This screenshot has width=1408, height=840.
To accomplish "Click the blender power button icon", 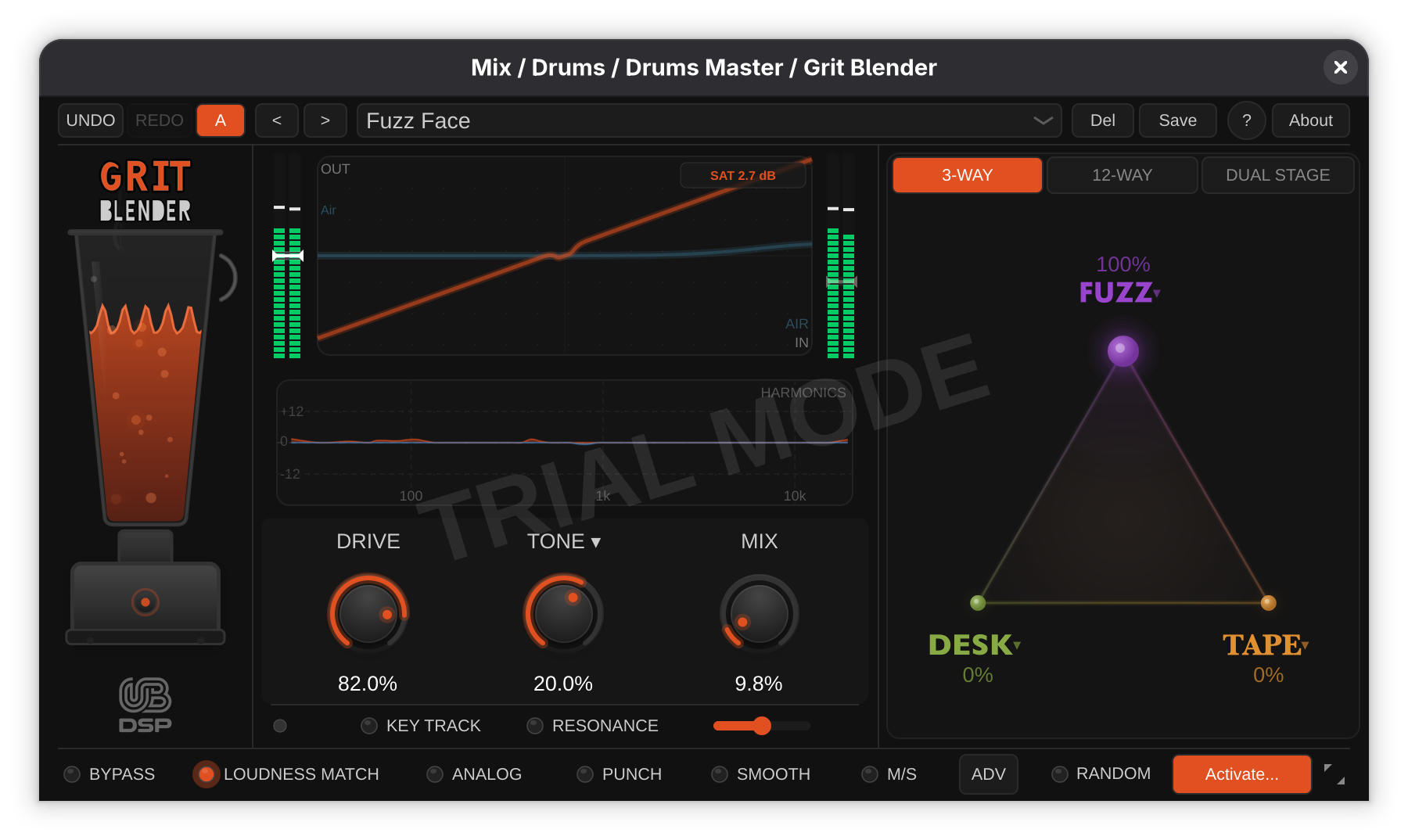I will click(x=145, y=602).
